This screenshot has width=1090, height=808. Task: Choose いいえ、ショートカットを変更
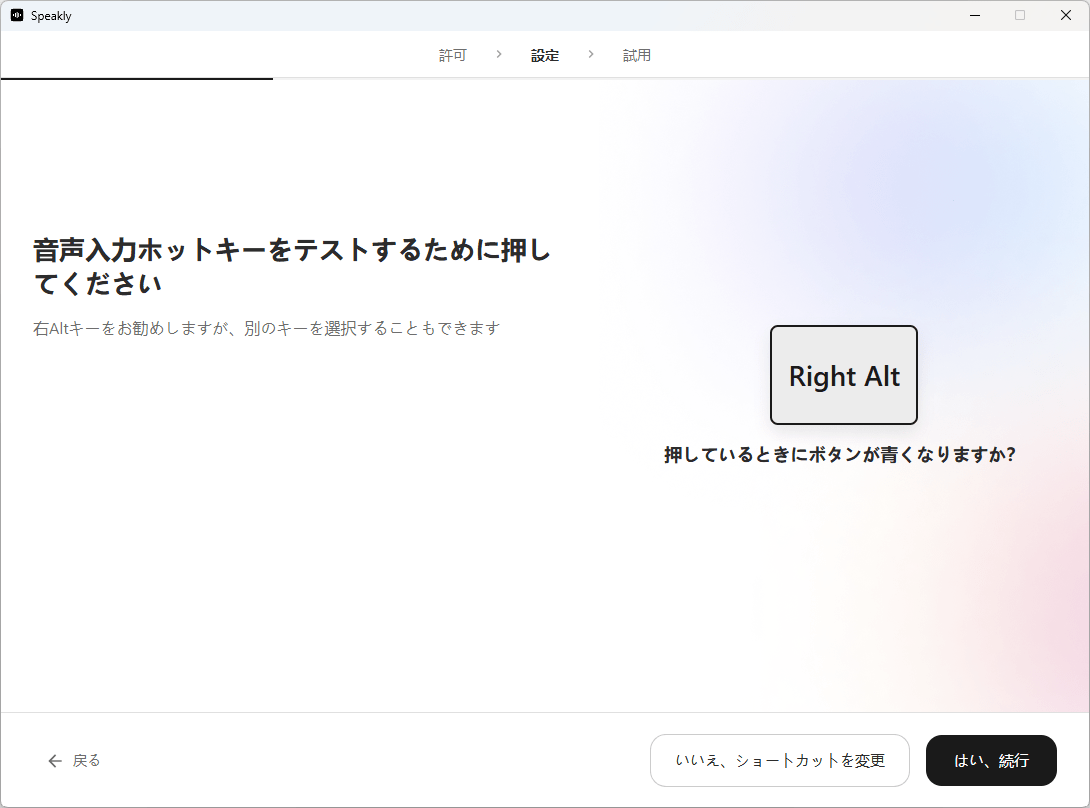(x=780, y=761)
